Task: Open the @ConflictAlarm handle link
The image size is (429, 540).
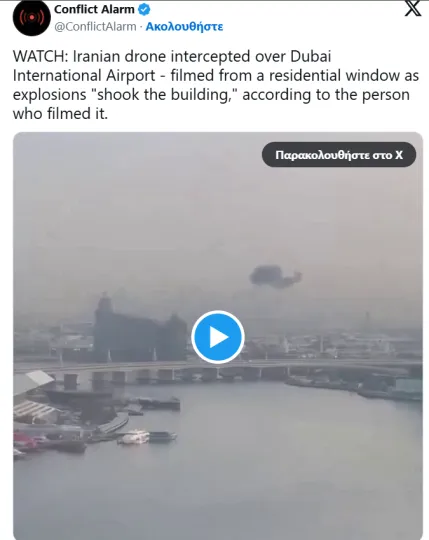Action: point(95,27)
